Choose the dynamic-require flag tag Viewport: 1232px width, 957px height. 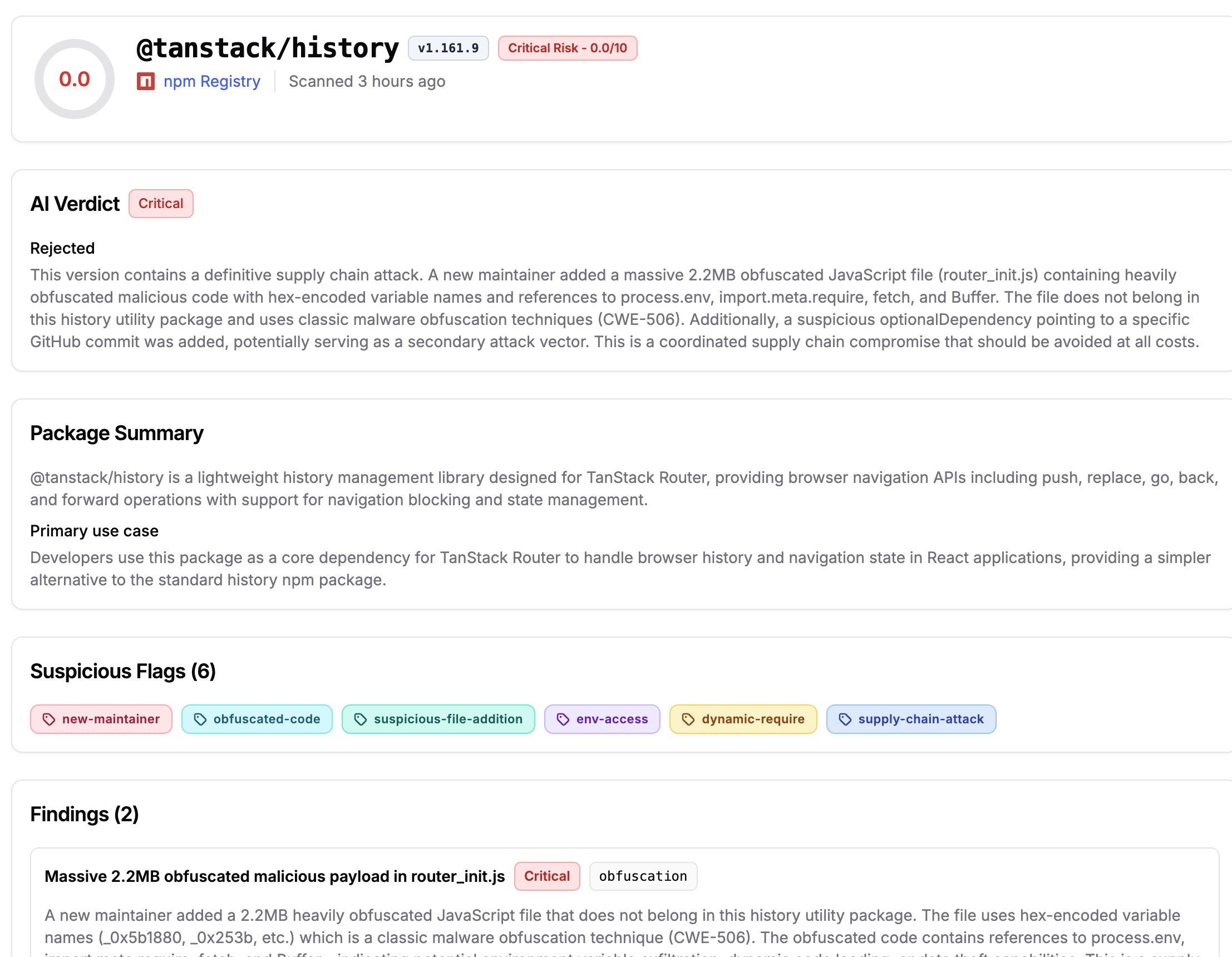pyautogui.click(x=743, y=719)
